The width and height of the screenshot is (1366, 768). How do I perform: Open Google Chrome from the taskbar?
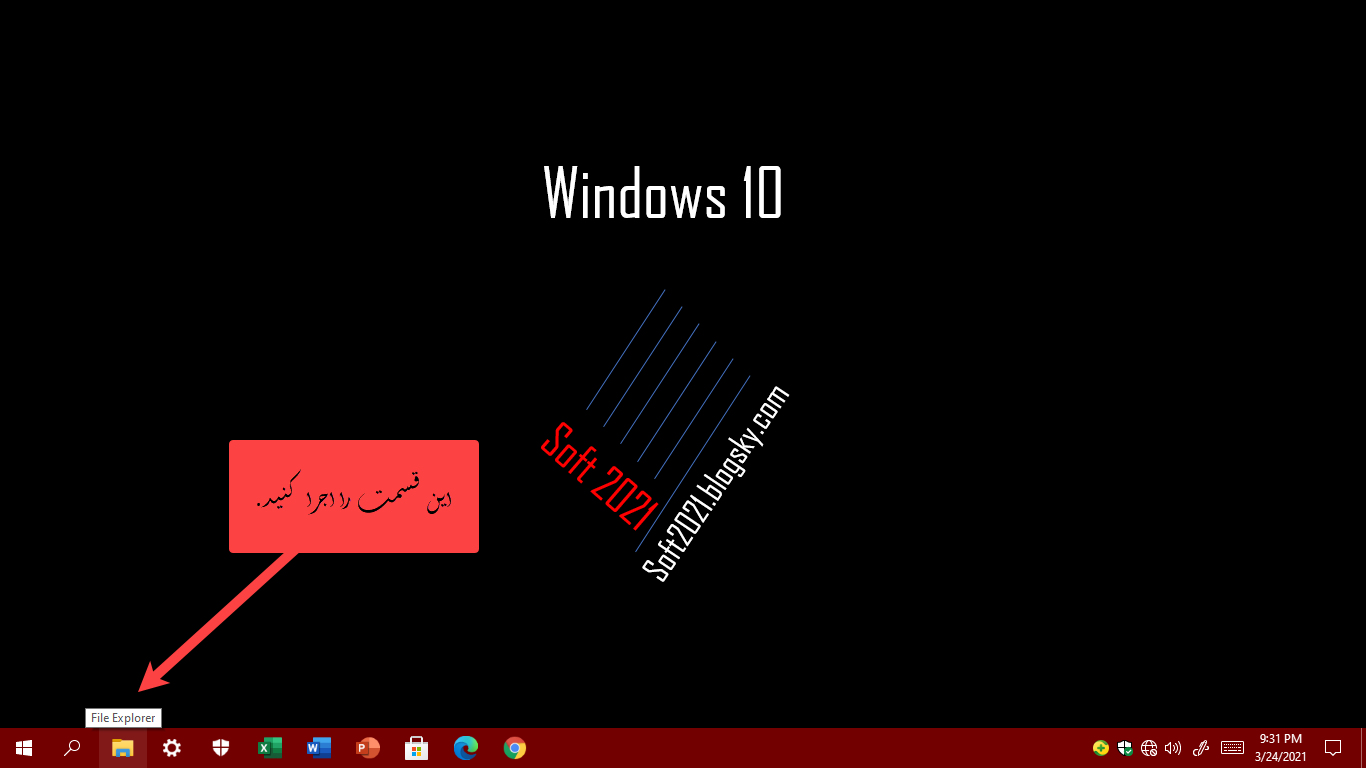(x=515, y=748)
